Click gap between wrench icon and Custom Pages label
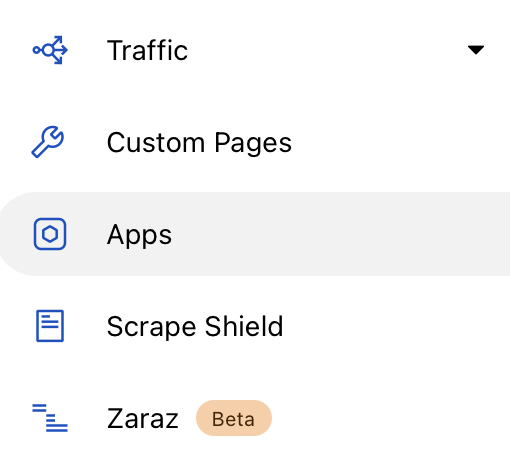Viewport: 510px width, 468px height. [x=85, y=143]
